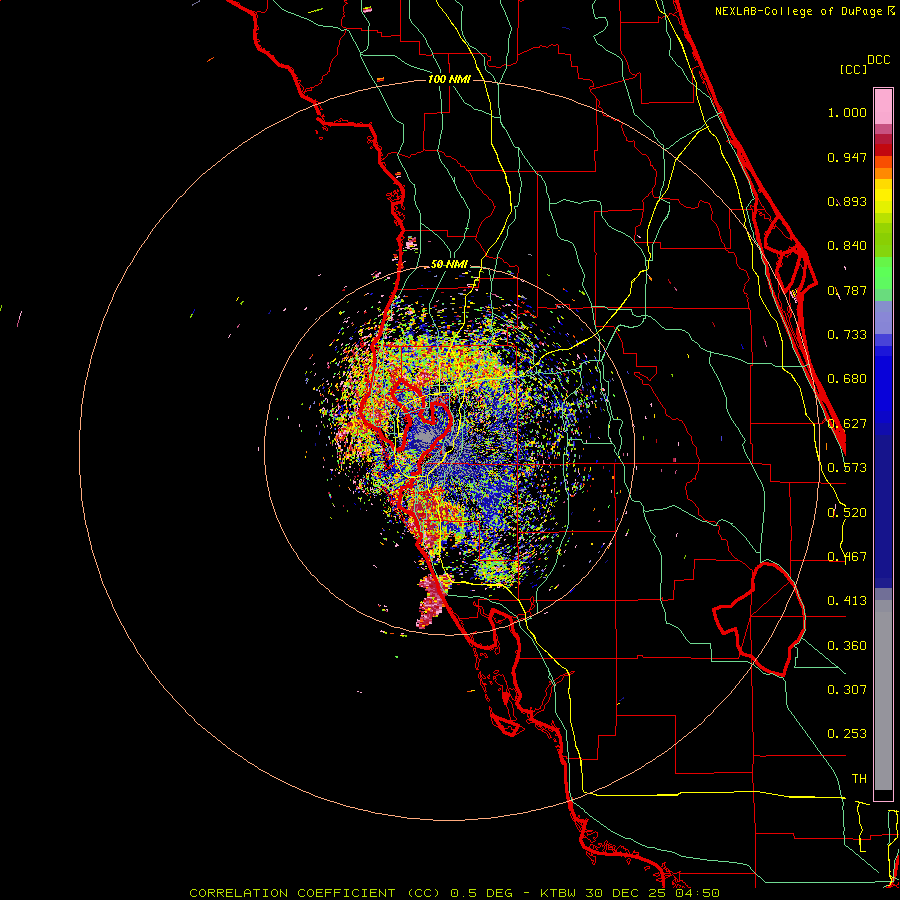Select the 0.733 value on the color scale
The height and width of the screenshot is (900, 900).
click(x=847, y=335)
